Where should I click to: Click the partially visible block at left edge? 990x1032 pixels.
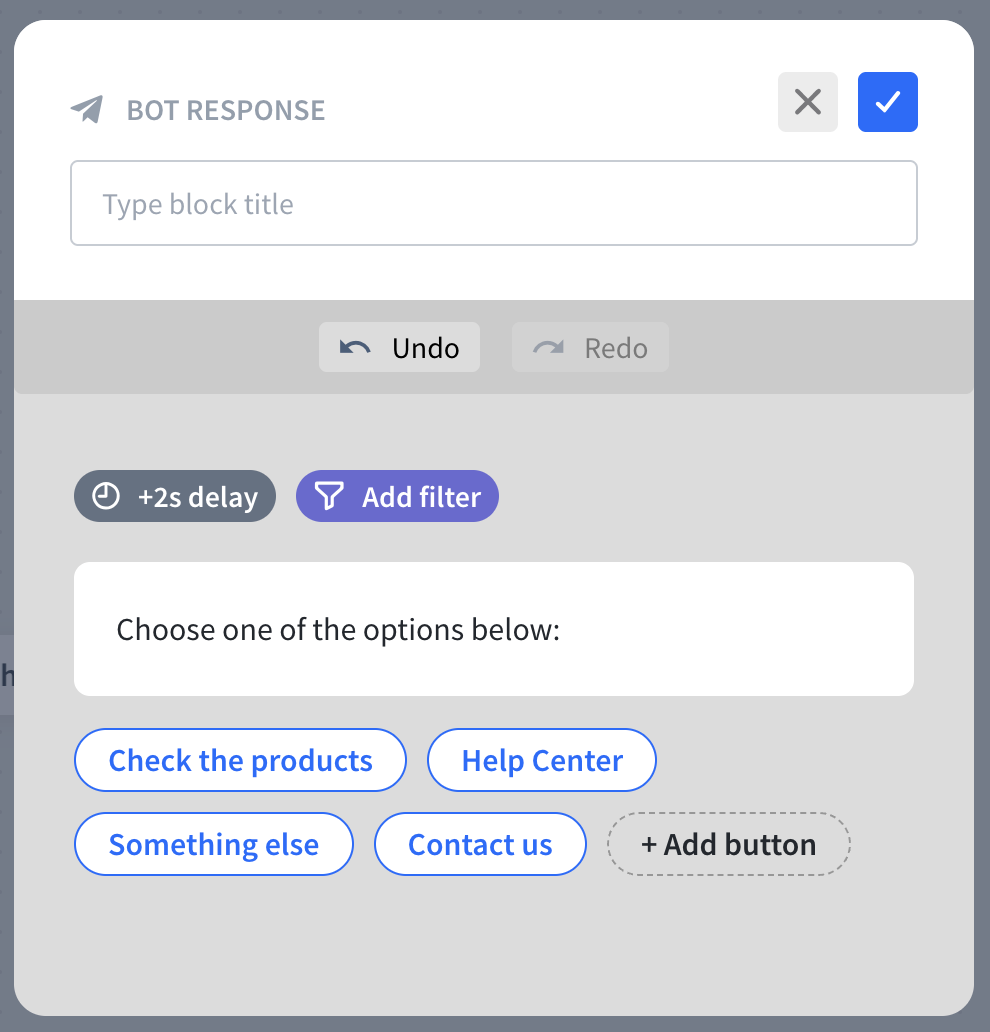(6, 675)
